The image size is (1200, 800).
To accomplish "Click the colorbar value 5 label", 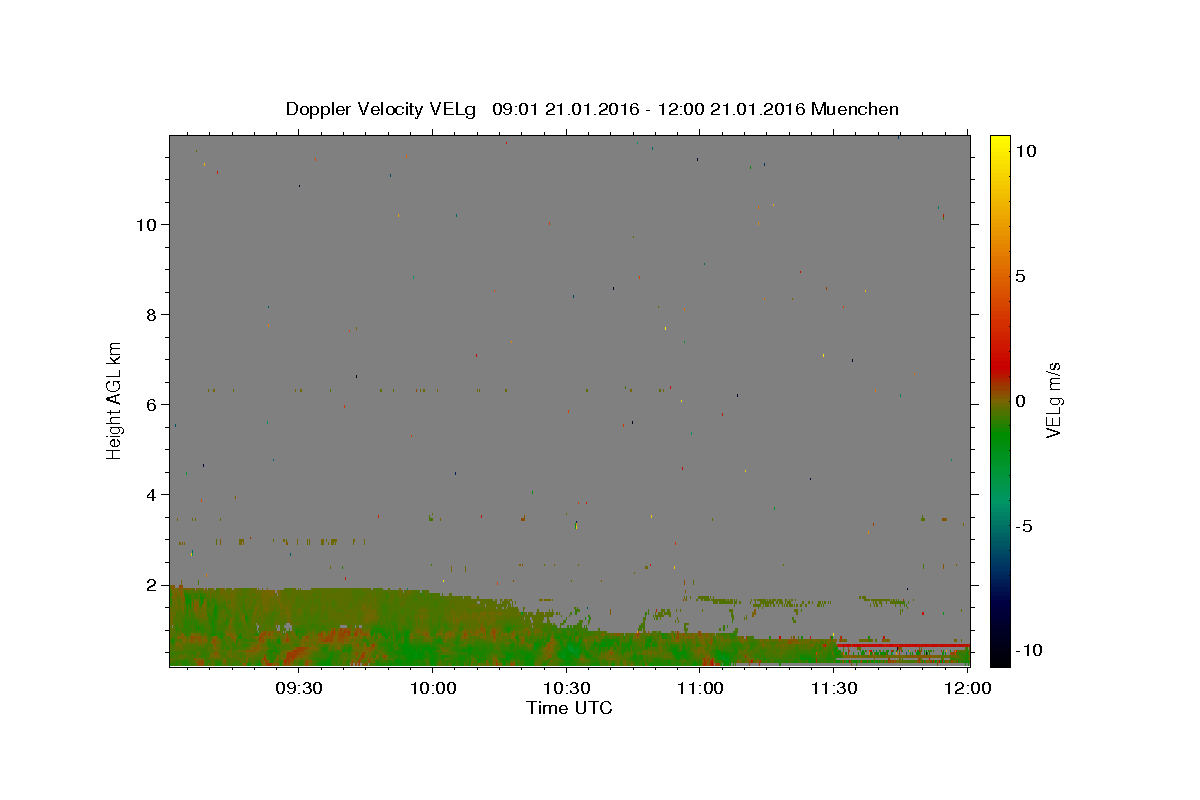I will coord(1020,276).
